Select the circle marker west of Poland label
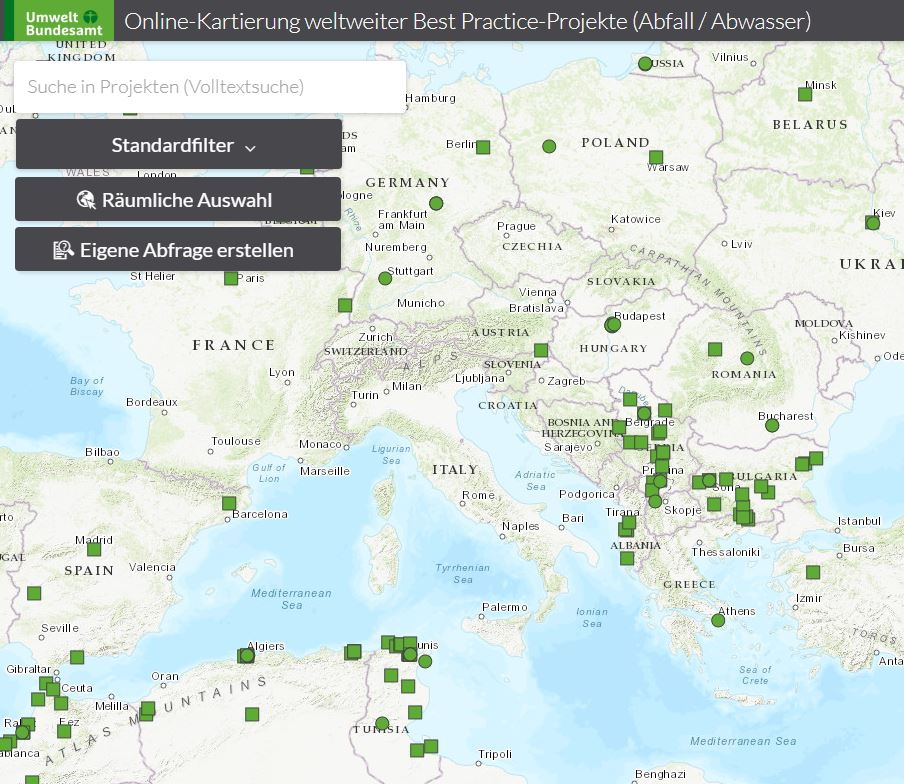The height and width of the screenshot is (784, 904). click(549, 146)
